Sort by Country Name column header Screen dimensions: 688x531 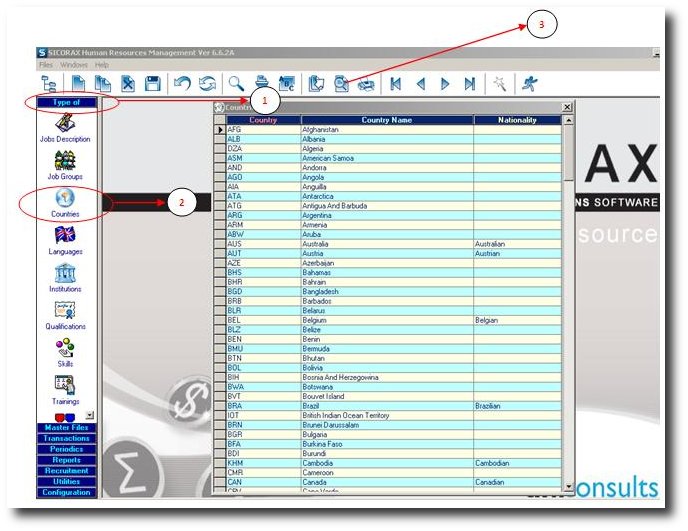[386, 120]
